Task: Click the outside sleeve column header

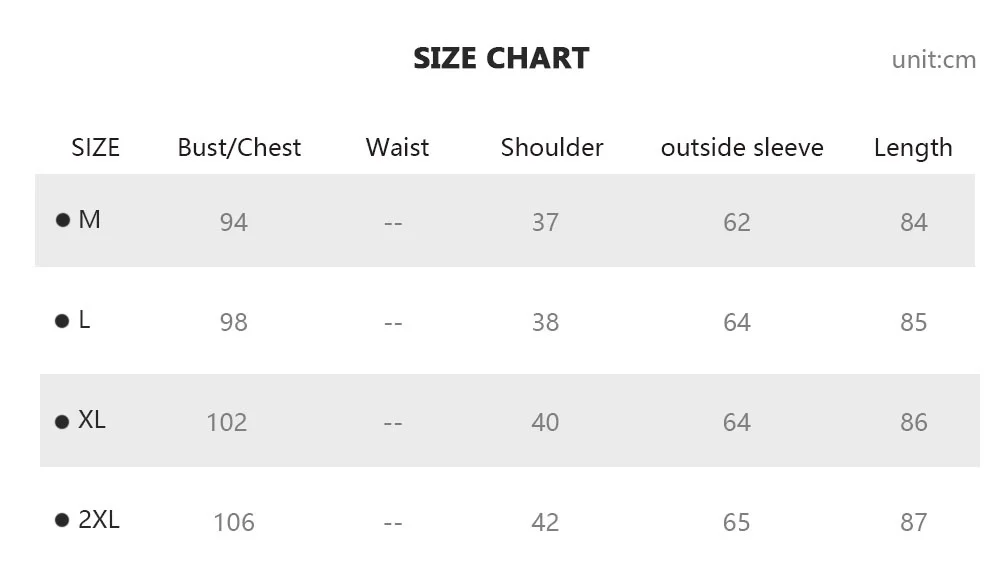Action: pyautogui.click(x=742, y=147)
